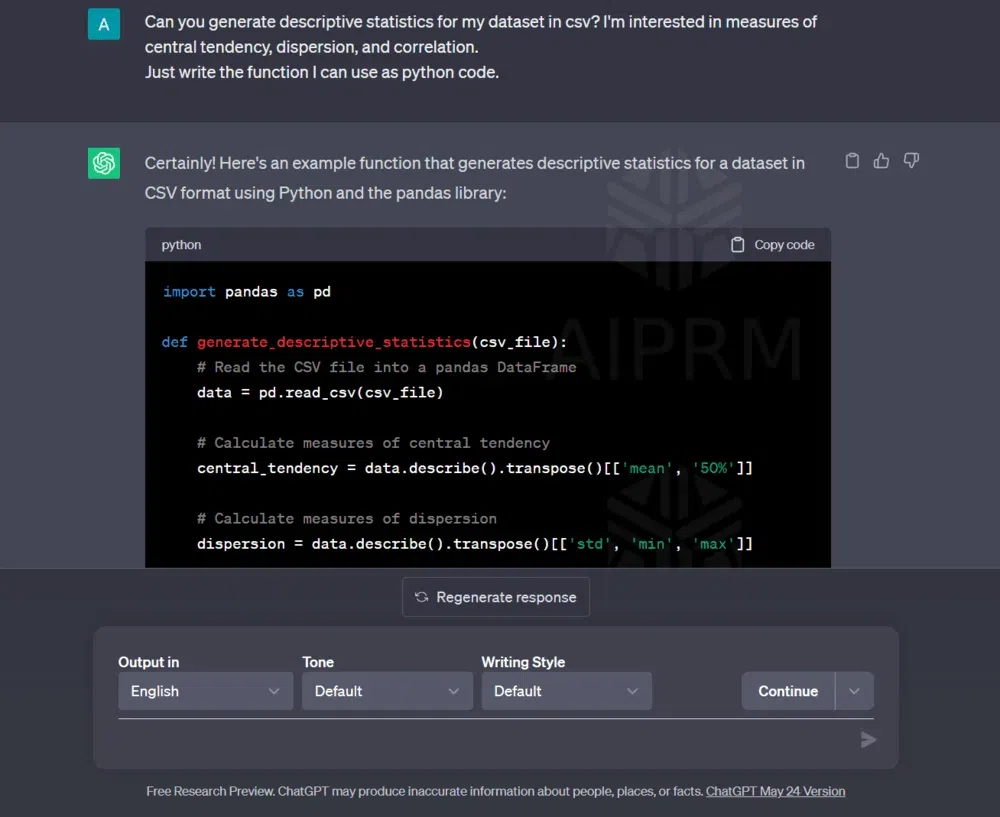Click Copy code in code block header
1000x817 pixels.
click(x=772, y=245)
